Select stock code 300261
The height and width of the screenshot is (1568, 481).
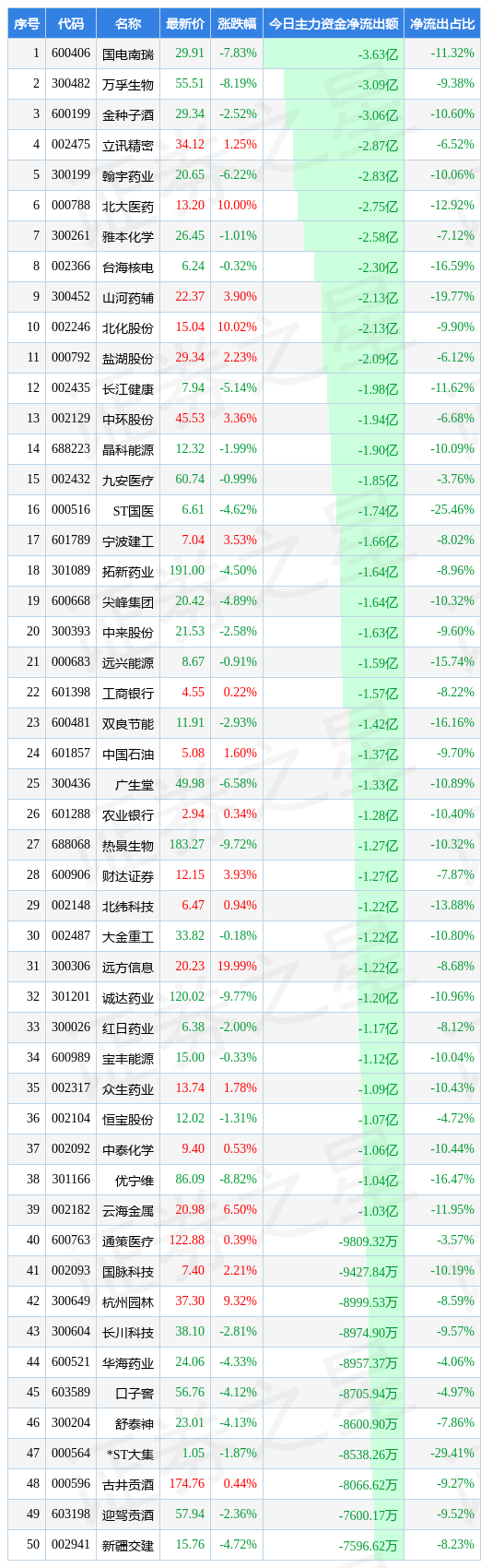click(71, 236)
